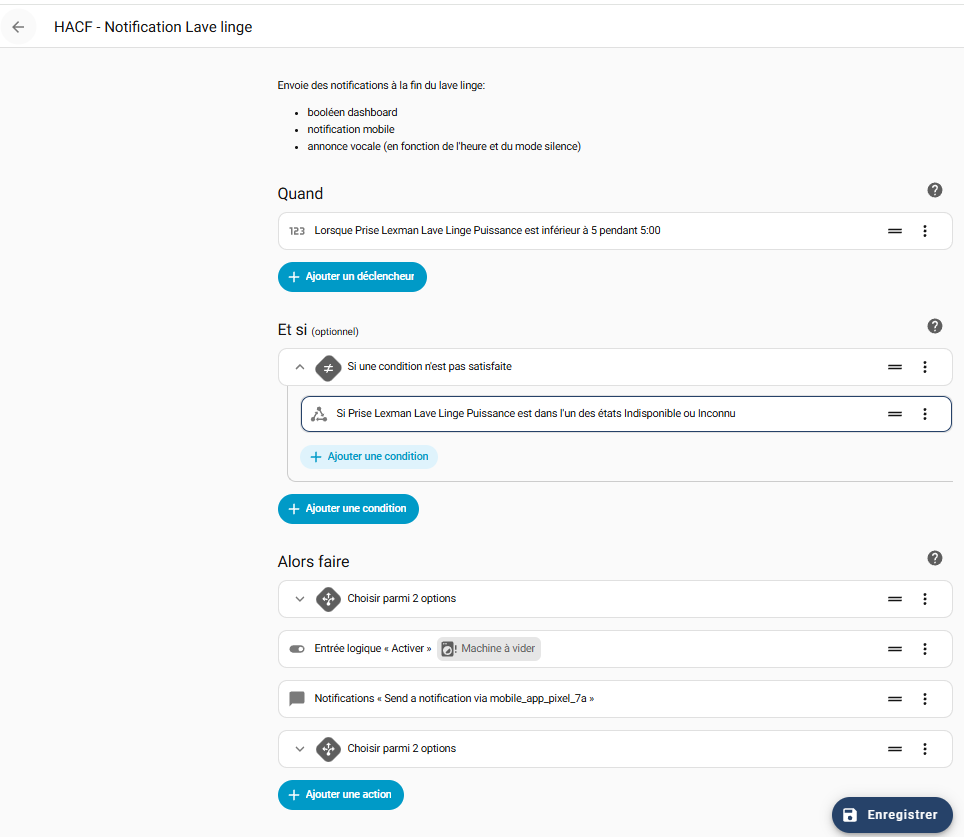Click drag handle of the Indisponible state condition
The height and width of the screenshot is (837, 964).
tap(895, 414)
